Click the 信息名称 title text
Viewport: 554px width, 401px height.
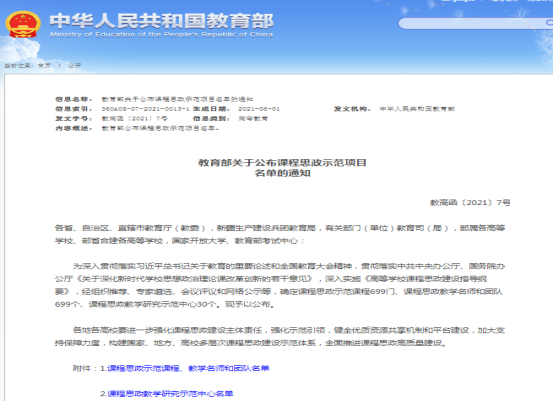click(177, 99)
